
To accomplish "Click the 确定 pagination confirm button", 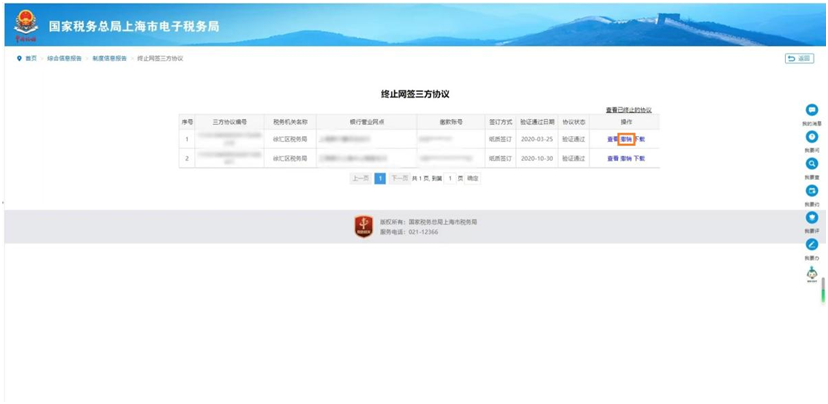I will [473, 179].
